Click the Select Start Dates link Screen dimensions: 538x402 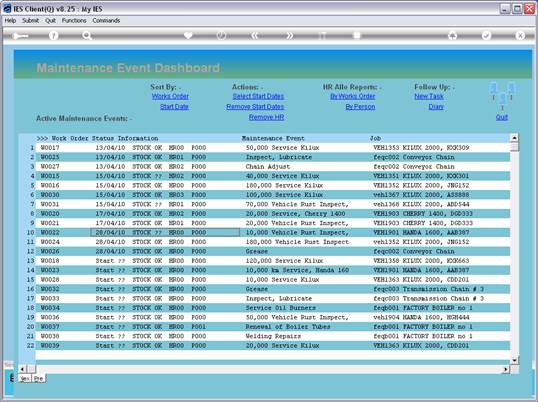258,96
